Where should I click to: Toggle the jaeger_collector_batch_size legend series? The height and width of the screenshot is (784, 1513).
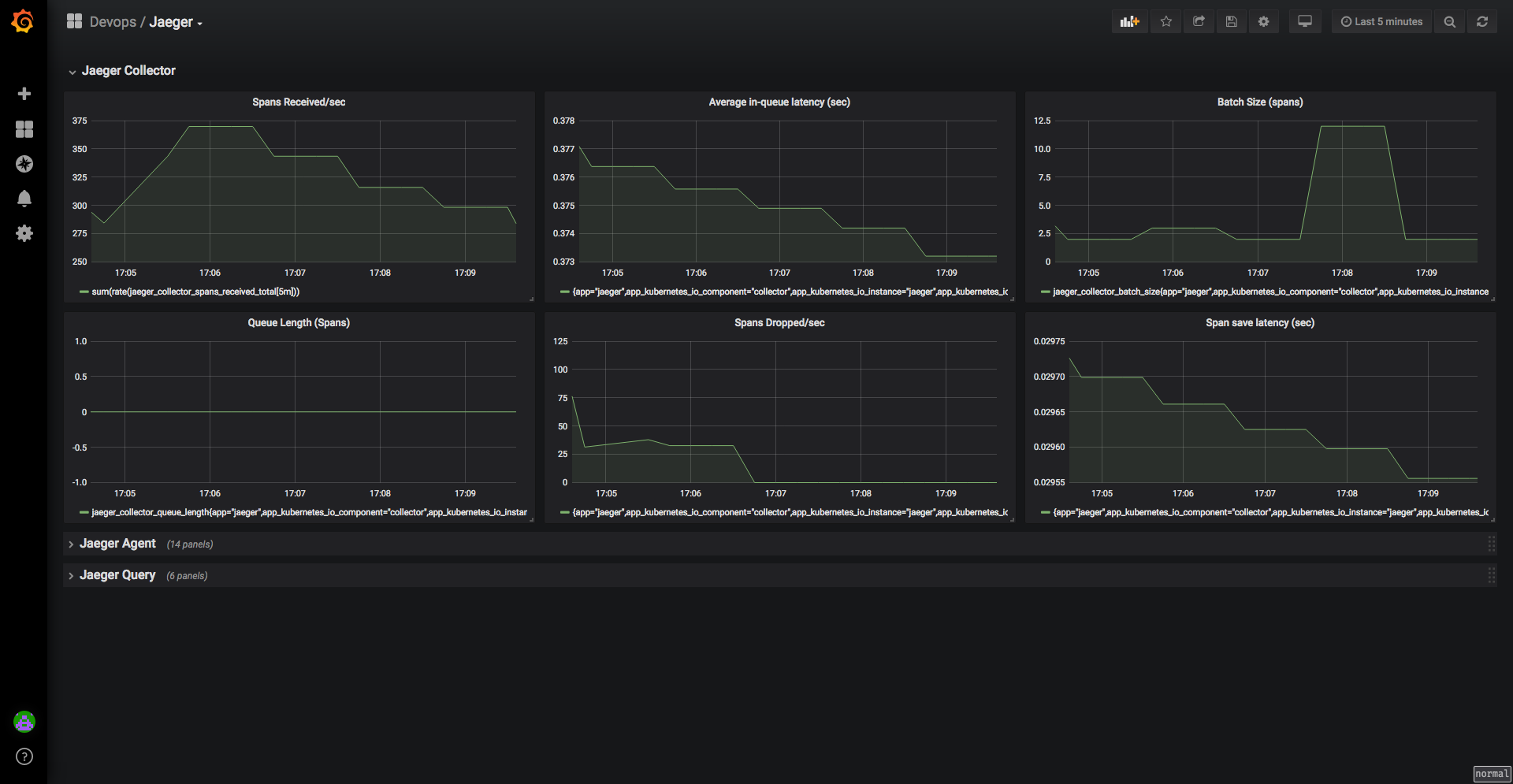click(1270, 292)
